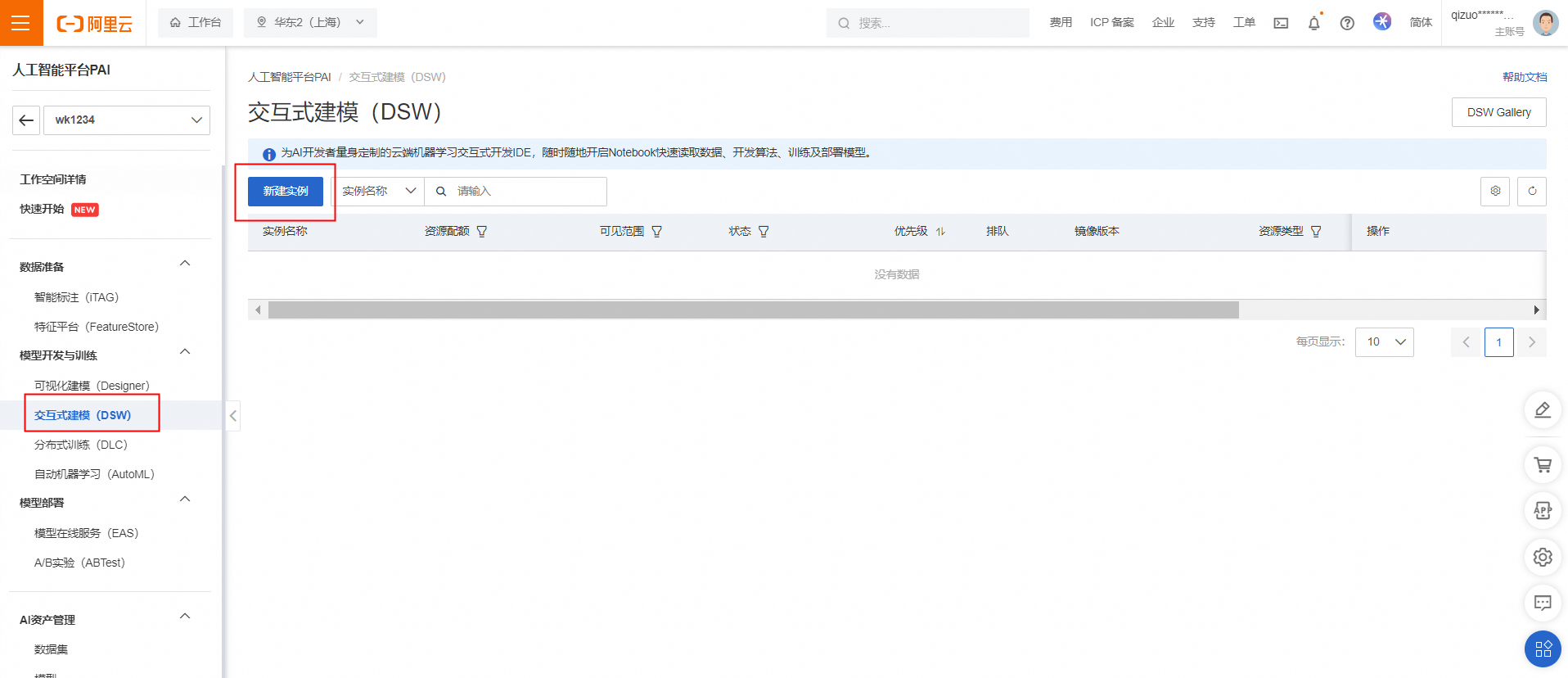Launch the AI assistant star icon
Viewport: 1568px width, 678px height.
[x=1382, y=22]
